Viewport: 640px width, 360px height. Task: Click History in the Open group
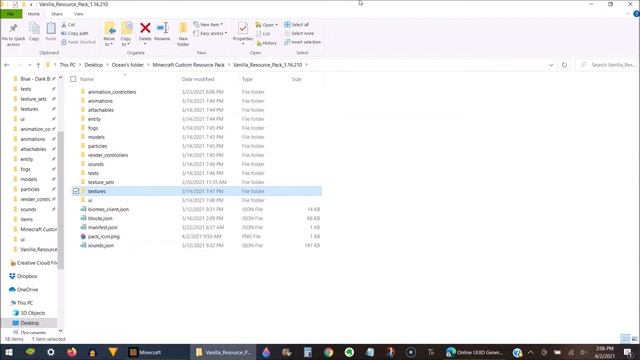pos(267,43)
